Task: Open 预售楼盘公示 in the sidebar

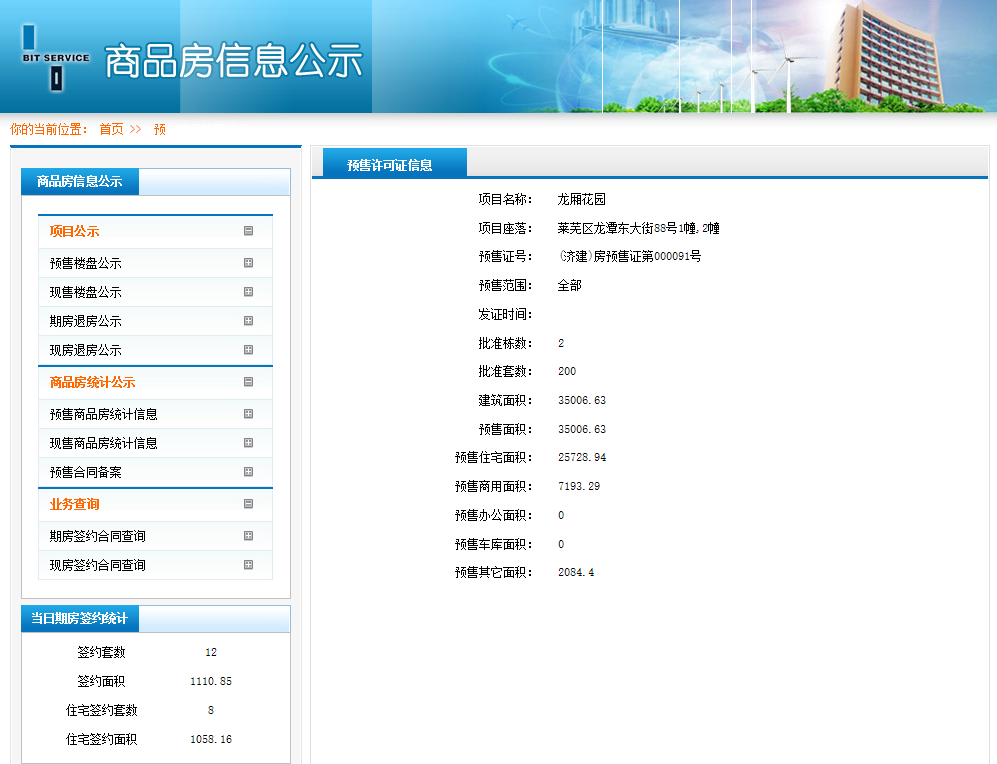Action: 85,263
